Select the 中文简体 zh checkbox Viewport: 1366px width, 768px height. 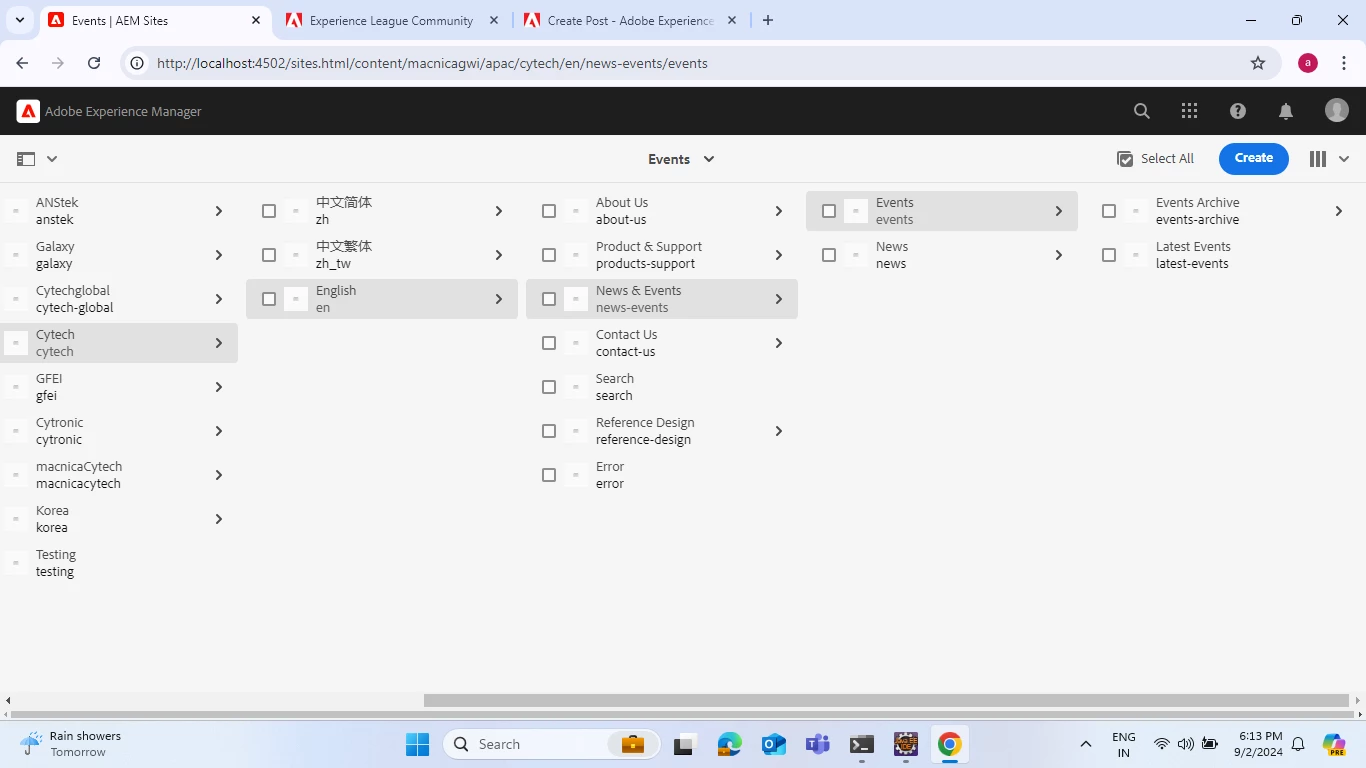(x=269, y=211)
